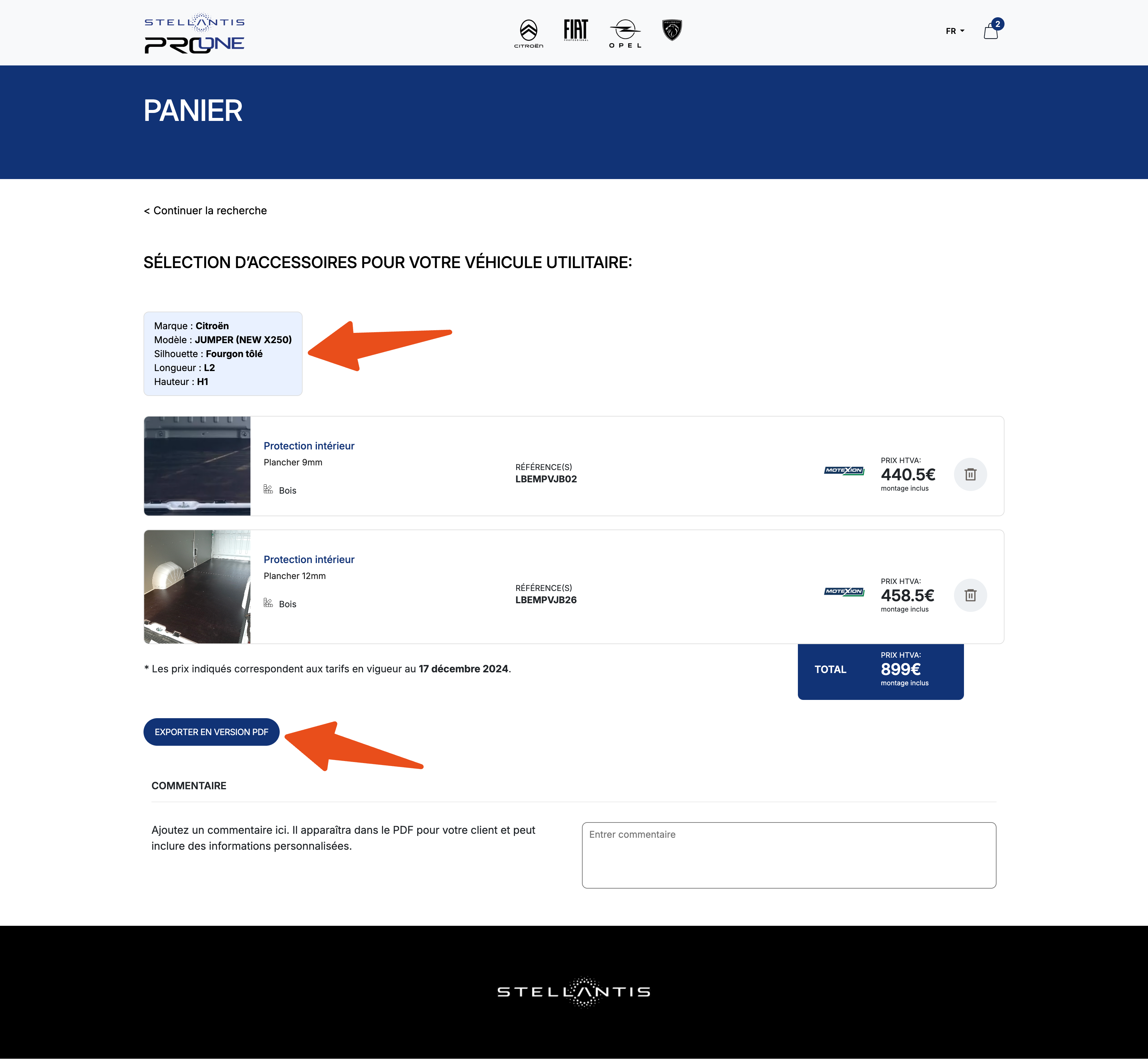1148x1059 pixels.
Task: Go back via Continuer la recherche
Action: pyautogui.click(x=205, y=210)
